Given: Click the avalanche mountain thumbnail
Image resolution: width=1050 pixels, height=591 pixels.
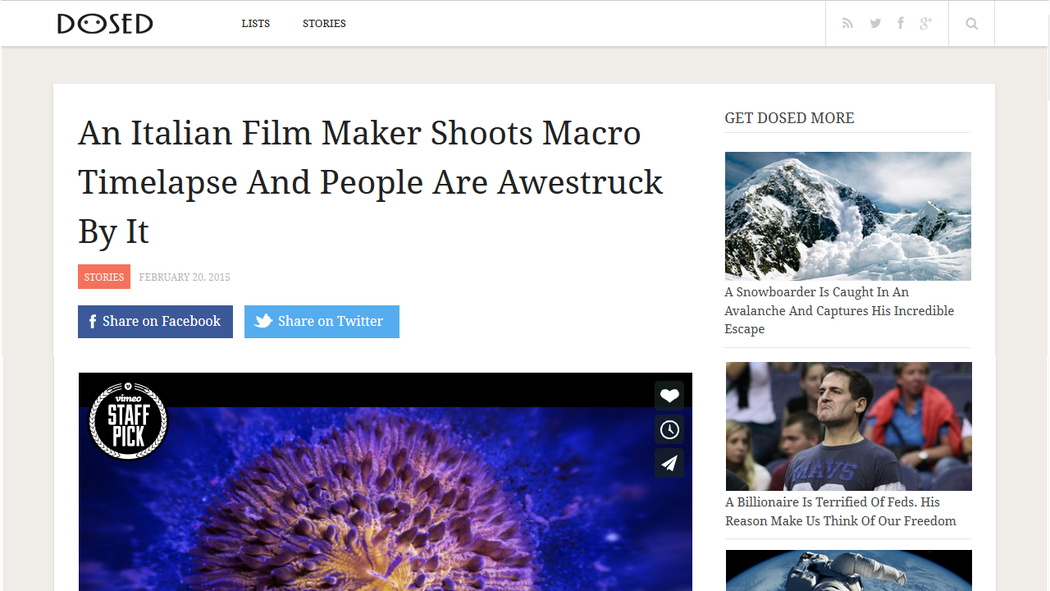Looking at the screenshot, I should 847,216.
